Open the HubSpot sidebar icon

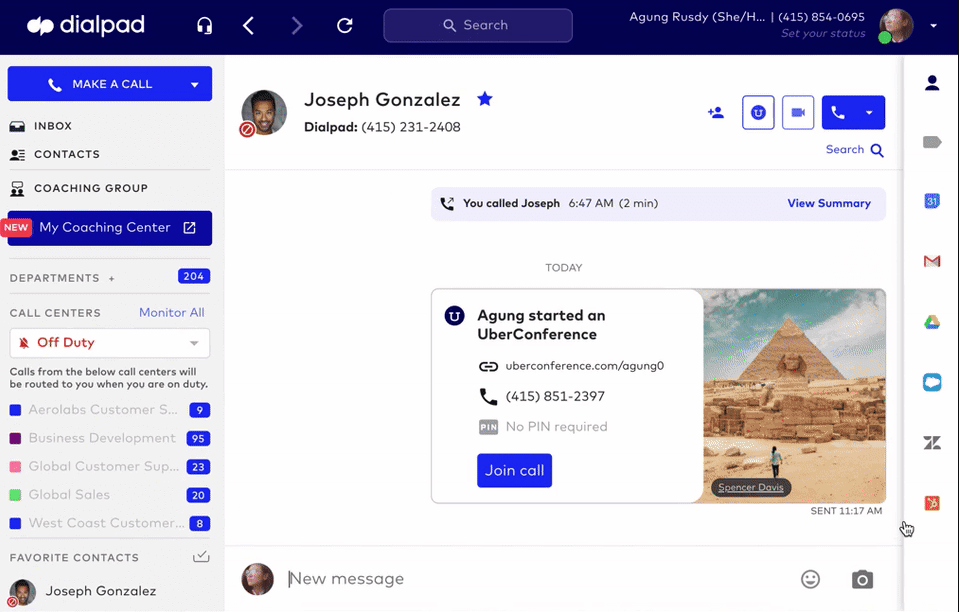(932, 503)
